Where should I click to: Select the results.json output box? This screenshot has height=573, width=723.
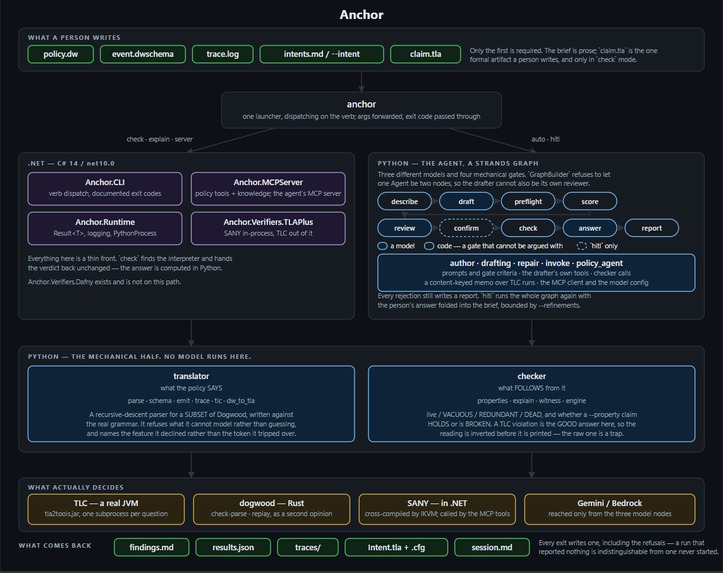coord(233,547)
